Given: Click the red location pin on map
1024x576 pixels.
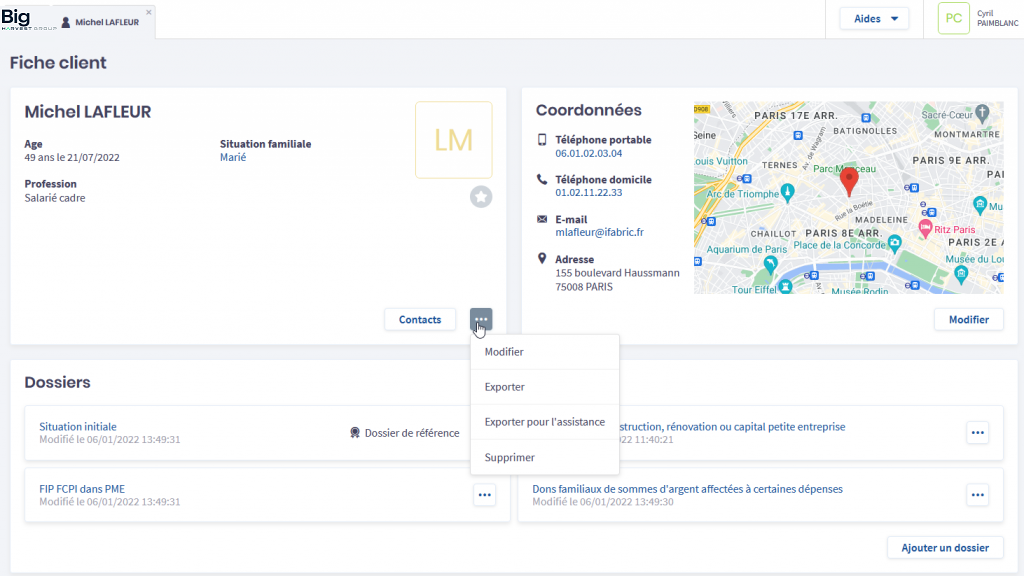Looking at the screenshot, I should 849,181.
